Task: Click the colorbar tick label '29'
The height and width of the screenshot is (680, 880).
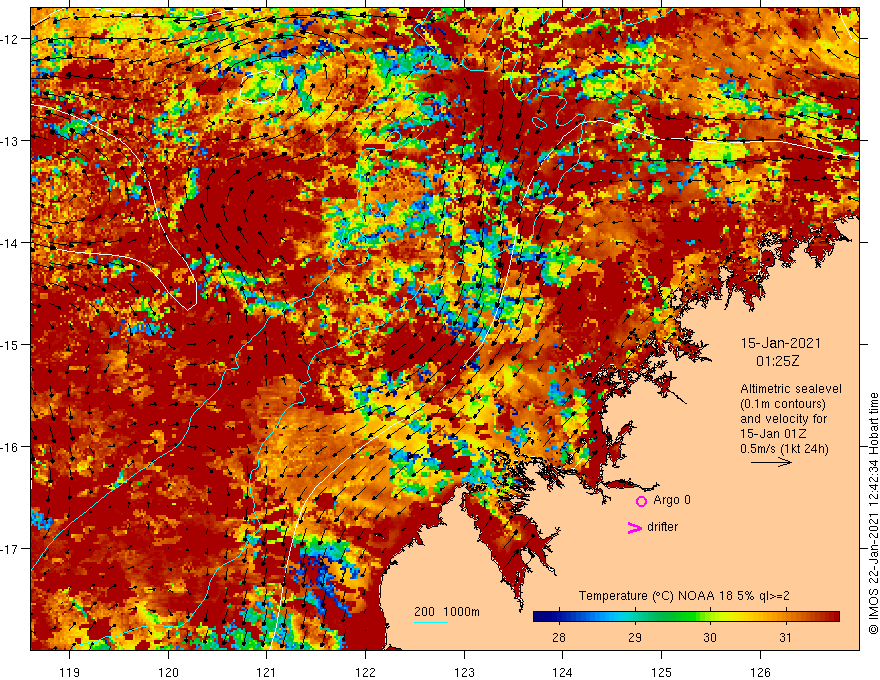Action: click(635, 637)
